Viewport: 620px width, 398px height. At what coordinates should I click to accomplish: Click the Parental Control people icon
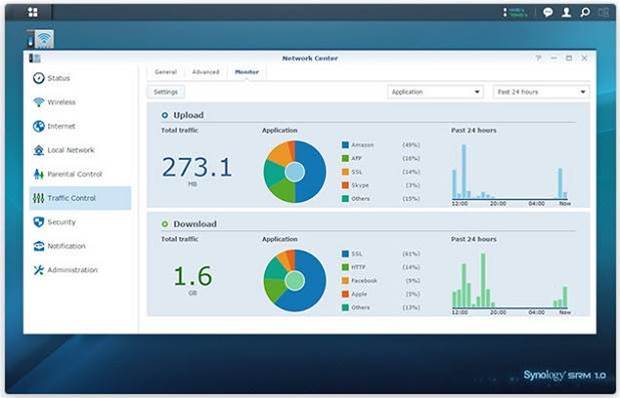pos(39,174)
